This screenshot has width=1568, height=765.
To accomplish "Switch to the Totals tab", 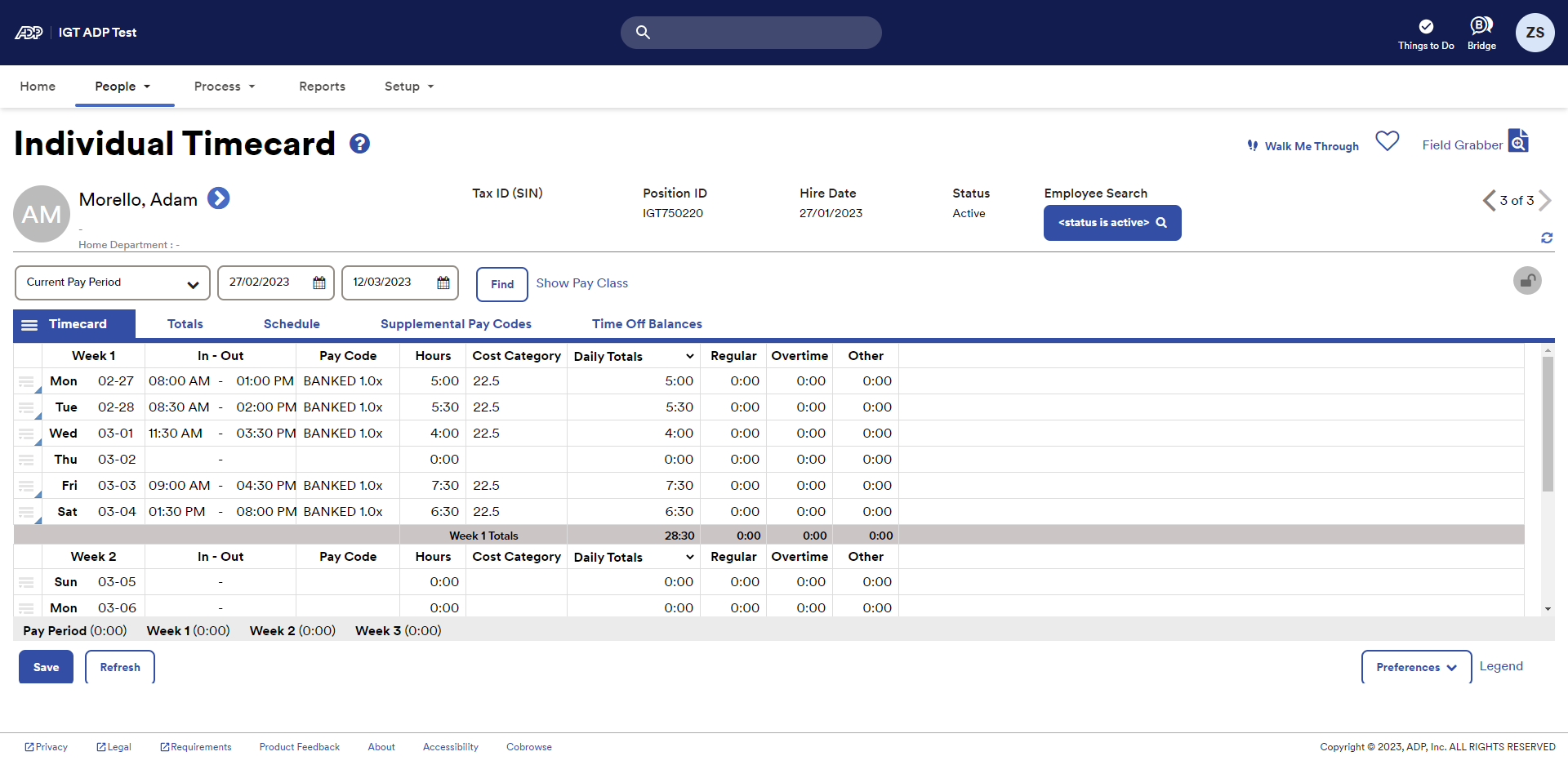I will [185, 324].
